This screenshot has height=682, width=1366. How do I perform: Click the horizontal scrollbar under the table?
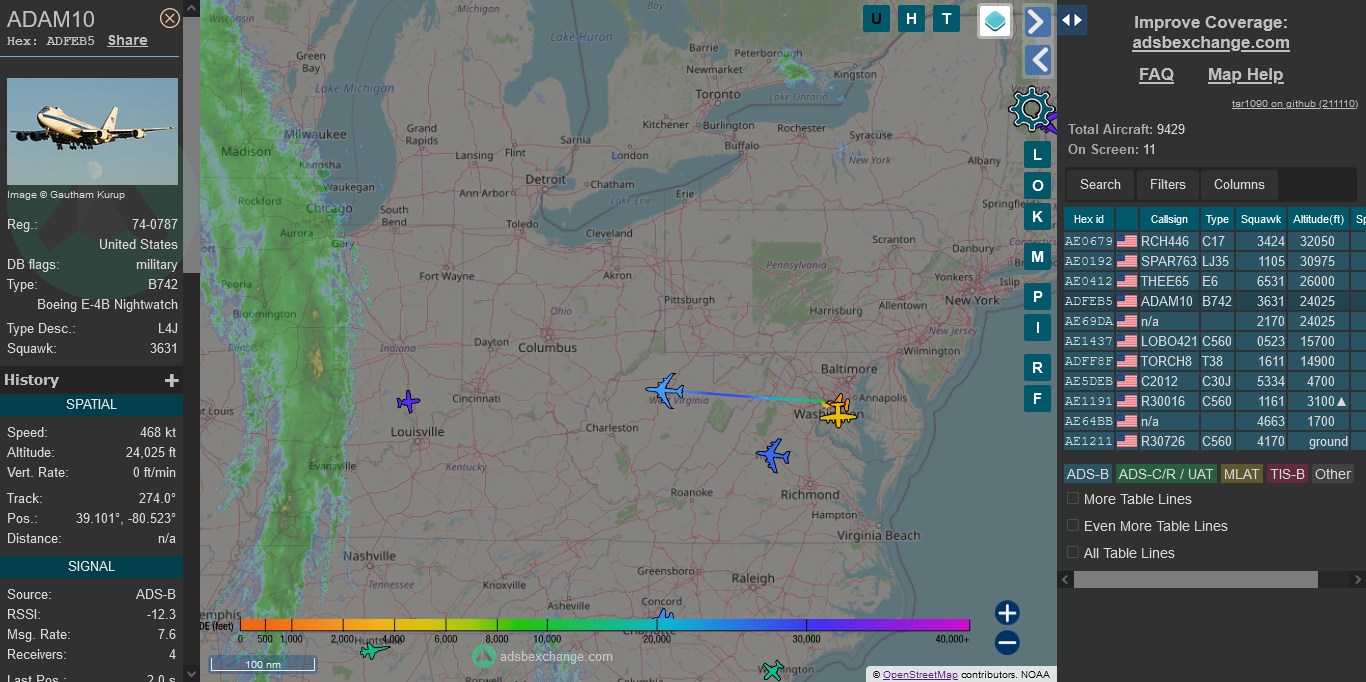[x=1195, y=580]
